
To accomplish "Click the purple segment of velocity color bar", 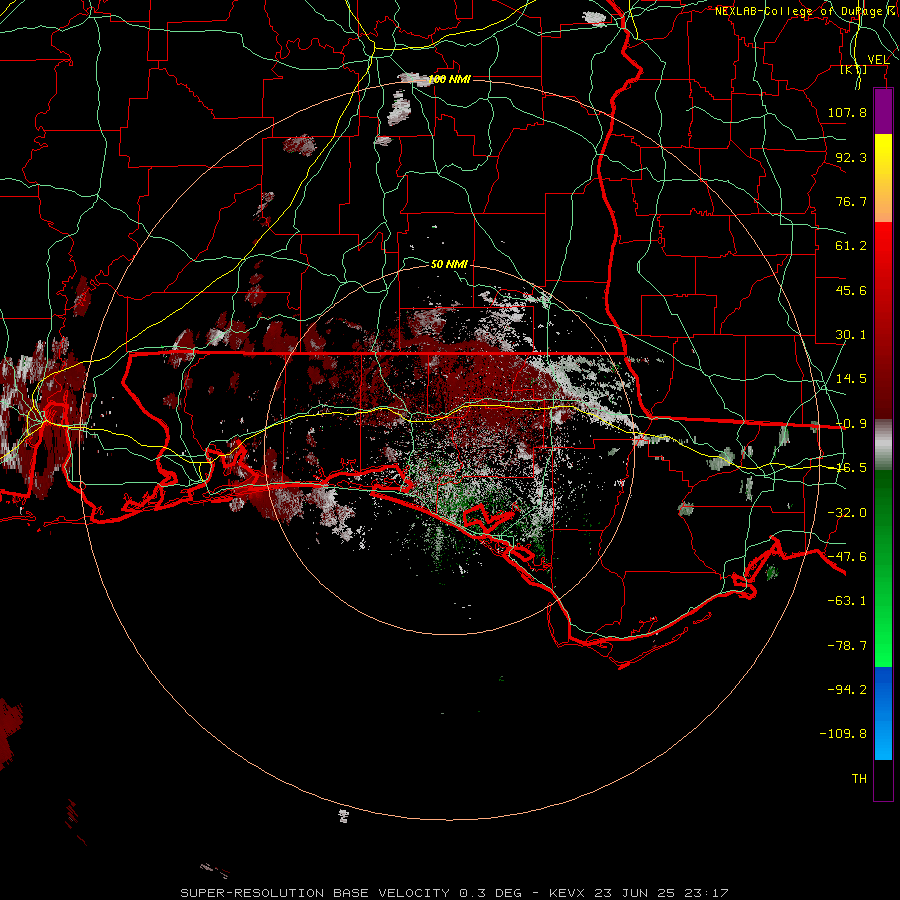I will [883, 111].
